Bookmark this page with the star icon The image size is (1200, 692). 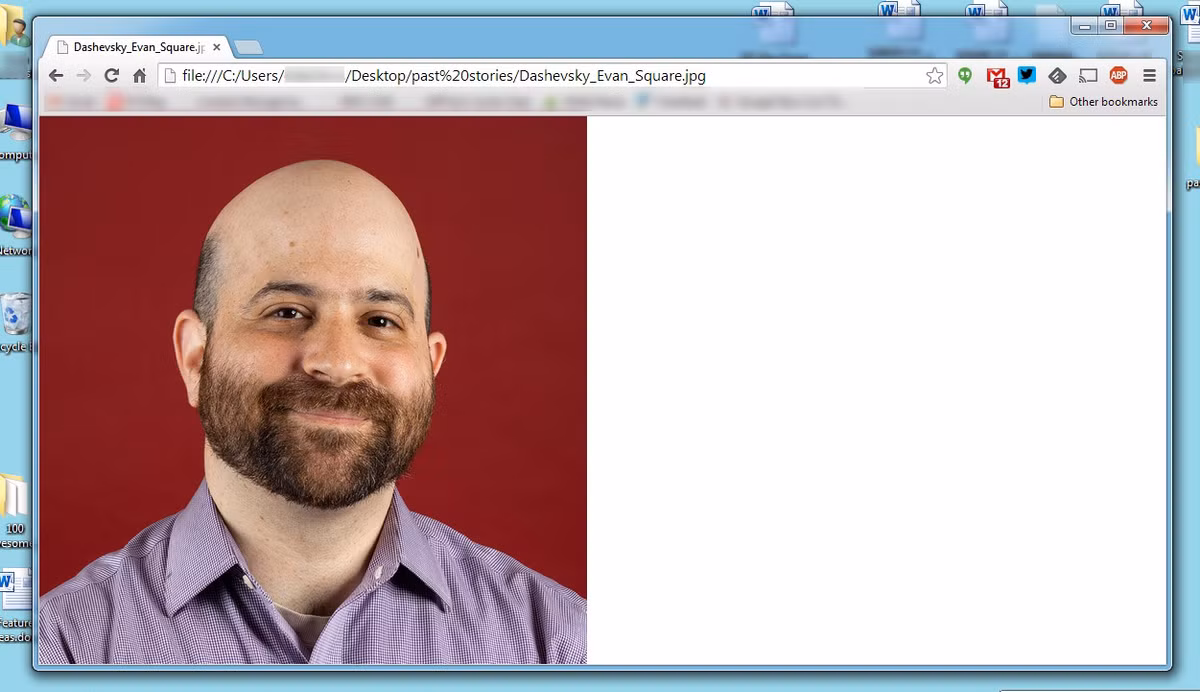(x=934, y=76)
